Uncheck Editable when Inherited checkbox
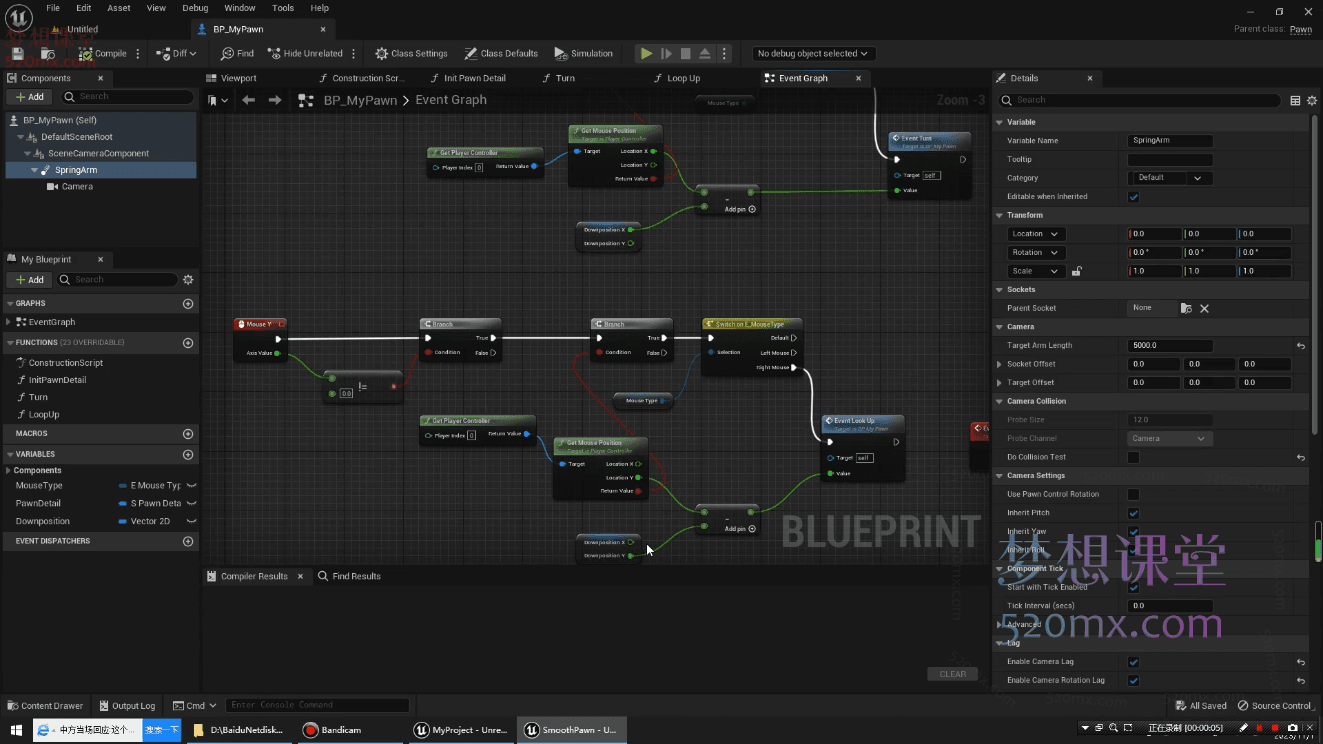 click(1133, 197)
